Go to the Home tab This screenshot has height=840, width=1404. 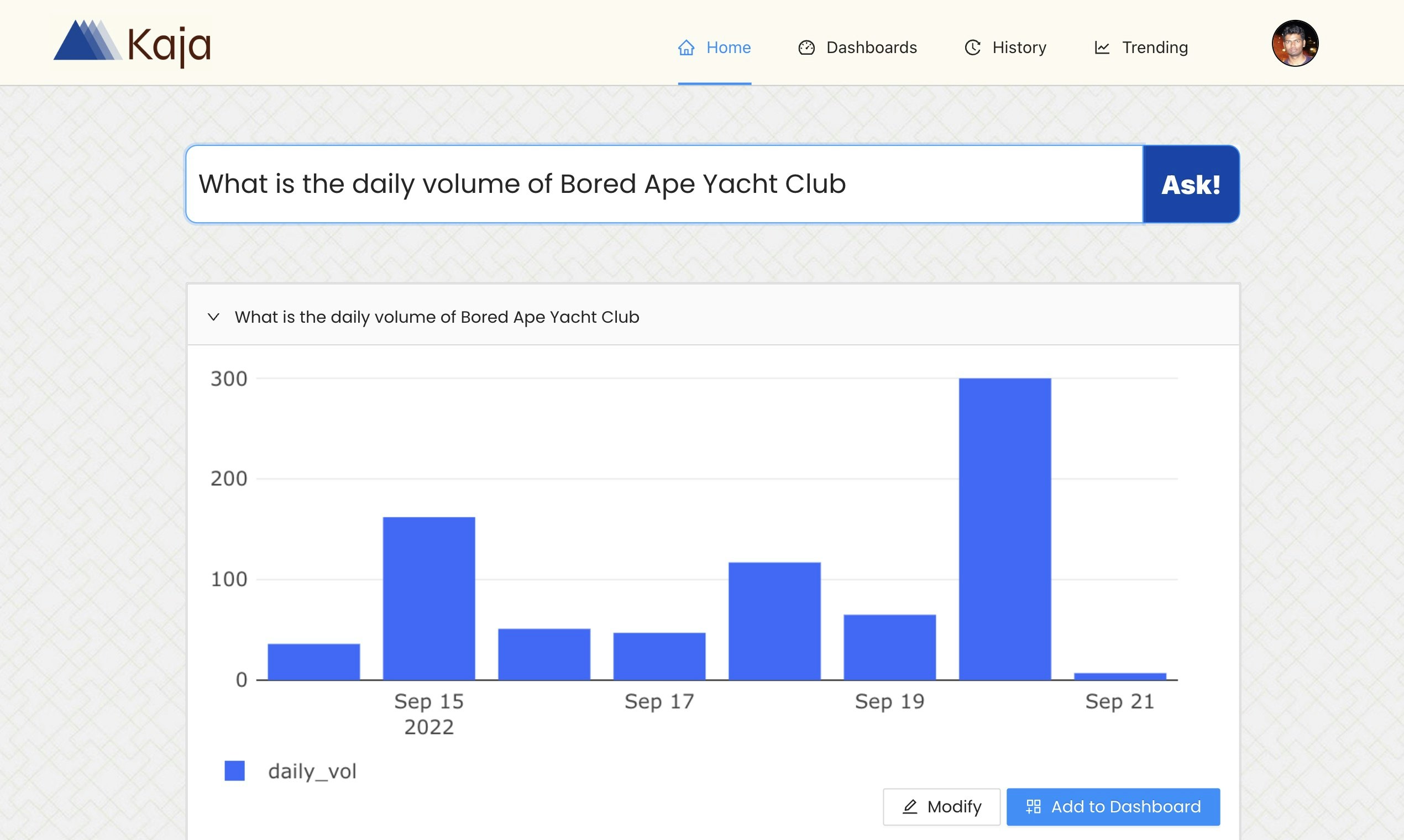(x=715, y=48)
